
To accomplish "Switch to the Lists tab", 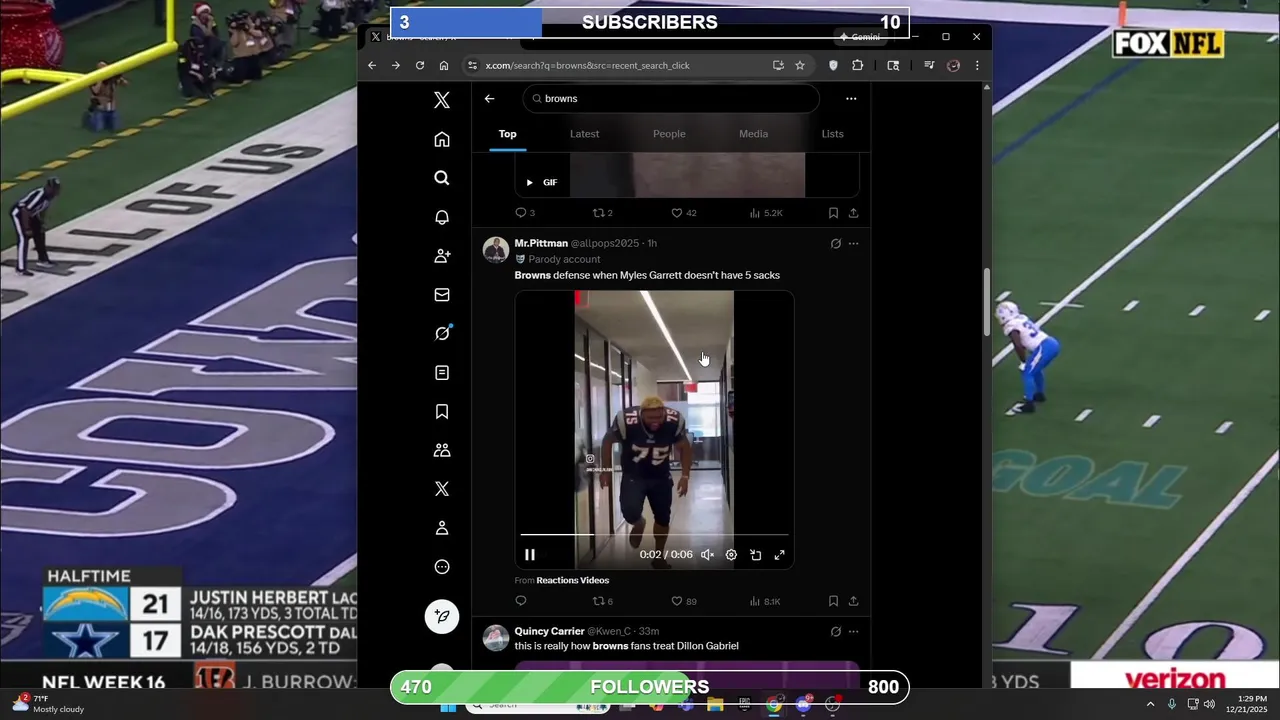I will 832,134.
